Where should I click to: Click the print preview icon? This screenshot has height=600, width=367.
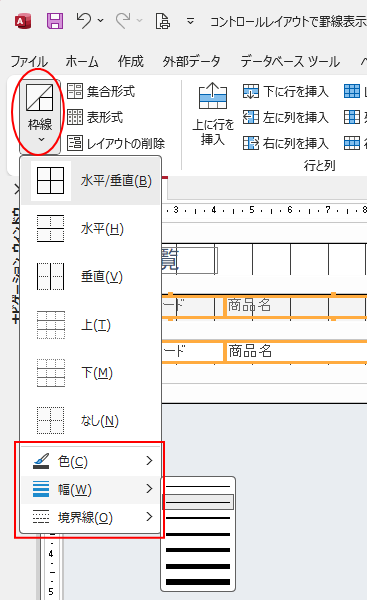click(163, 21)
